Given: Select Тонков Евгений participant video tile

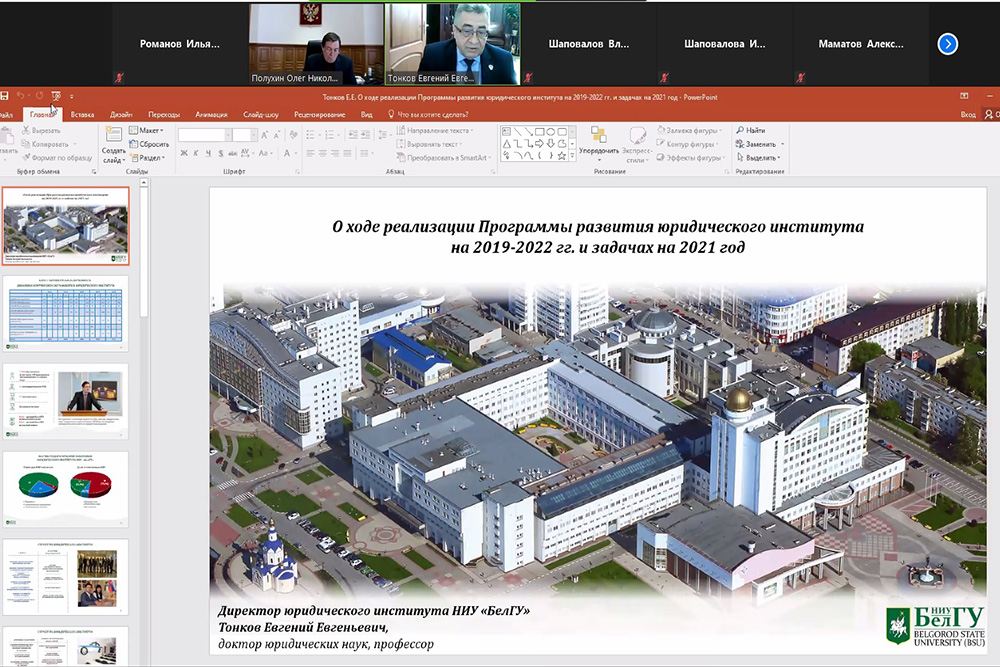Looking at the screenshot, I should tap(453, 43).
